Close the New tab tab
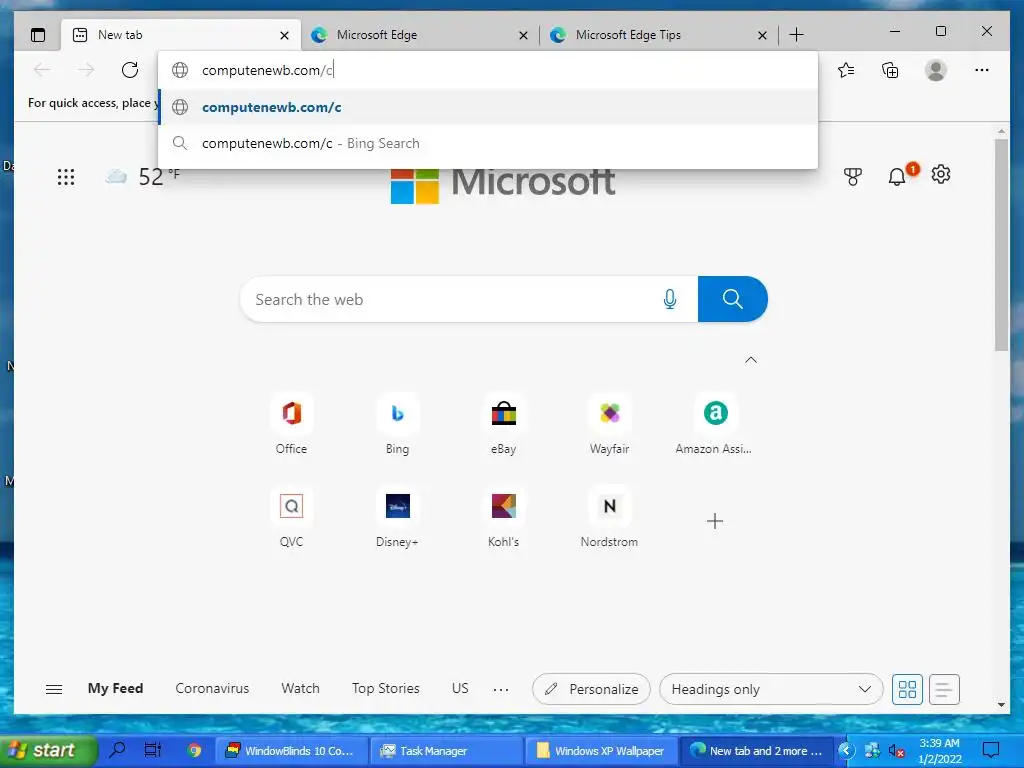Screen dimensions: 1024x768 [x=284, y=35]
